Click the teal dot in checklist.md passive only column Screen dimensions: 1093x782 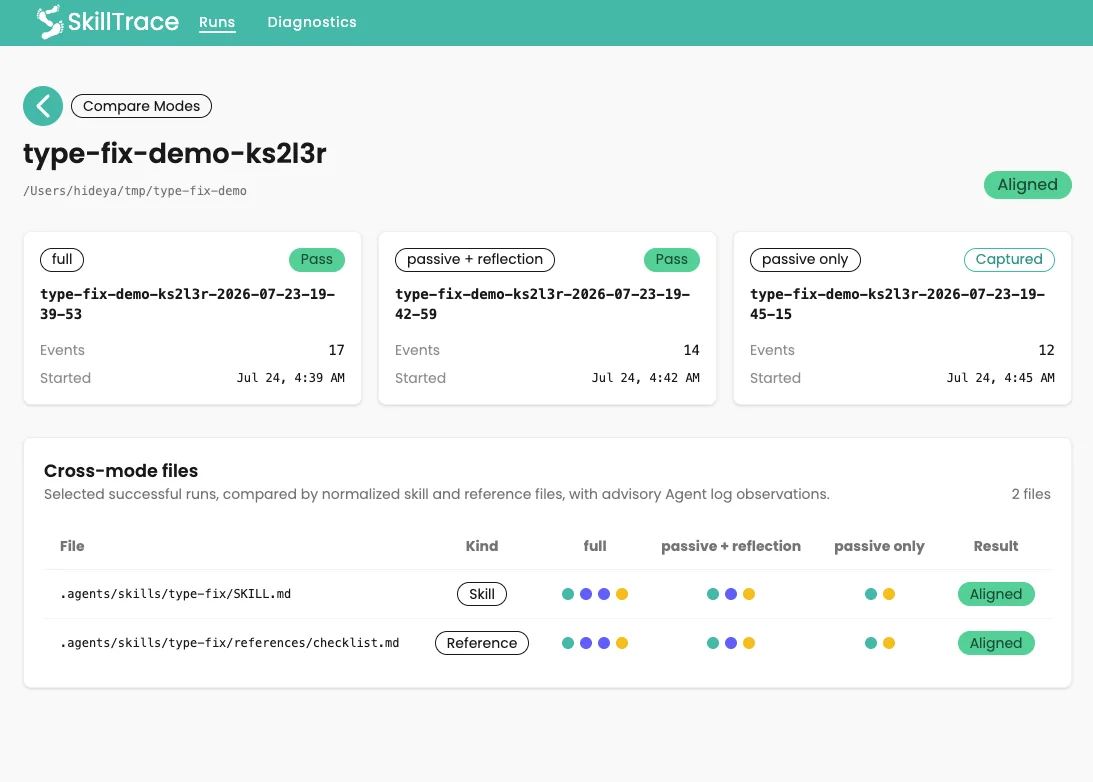(x=871, y=643)
